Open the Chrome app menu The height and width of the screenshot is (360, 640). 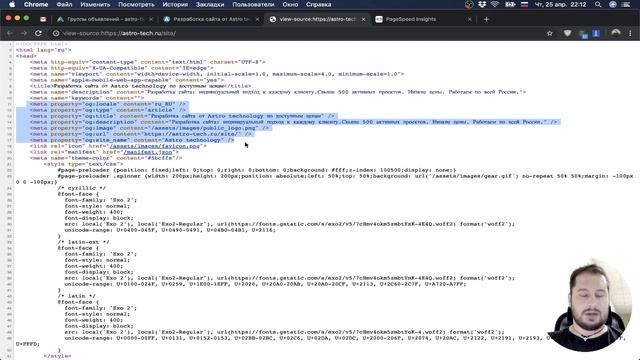click(x=36, y=4)
